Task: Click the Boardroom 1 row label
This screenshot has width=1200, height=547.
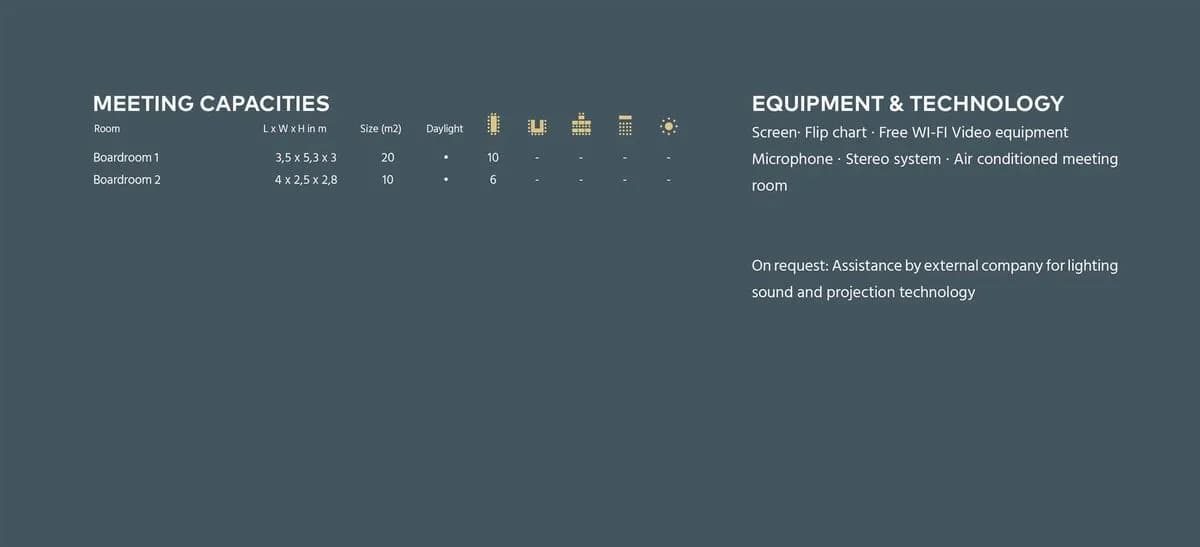Action: [x=126, y=158]
